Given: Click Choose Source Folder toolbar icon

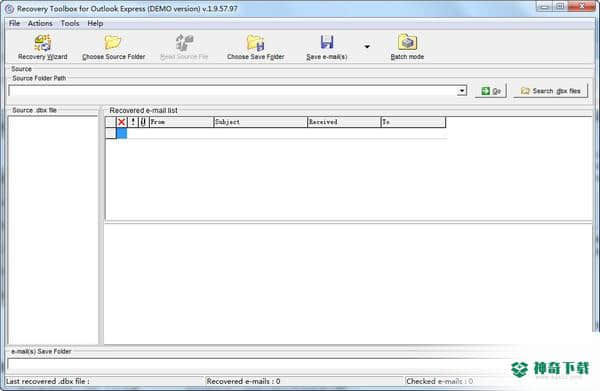Looking at the screenshot, I should point(113,42).
